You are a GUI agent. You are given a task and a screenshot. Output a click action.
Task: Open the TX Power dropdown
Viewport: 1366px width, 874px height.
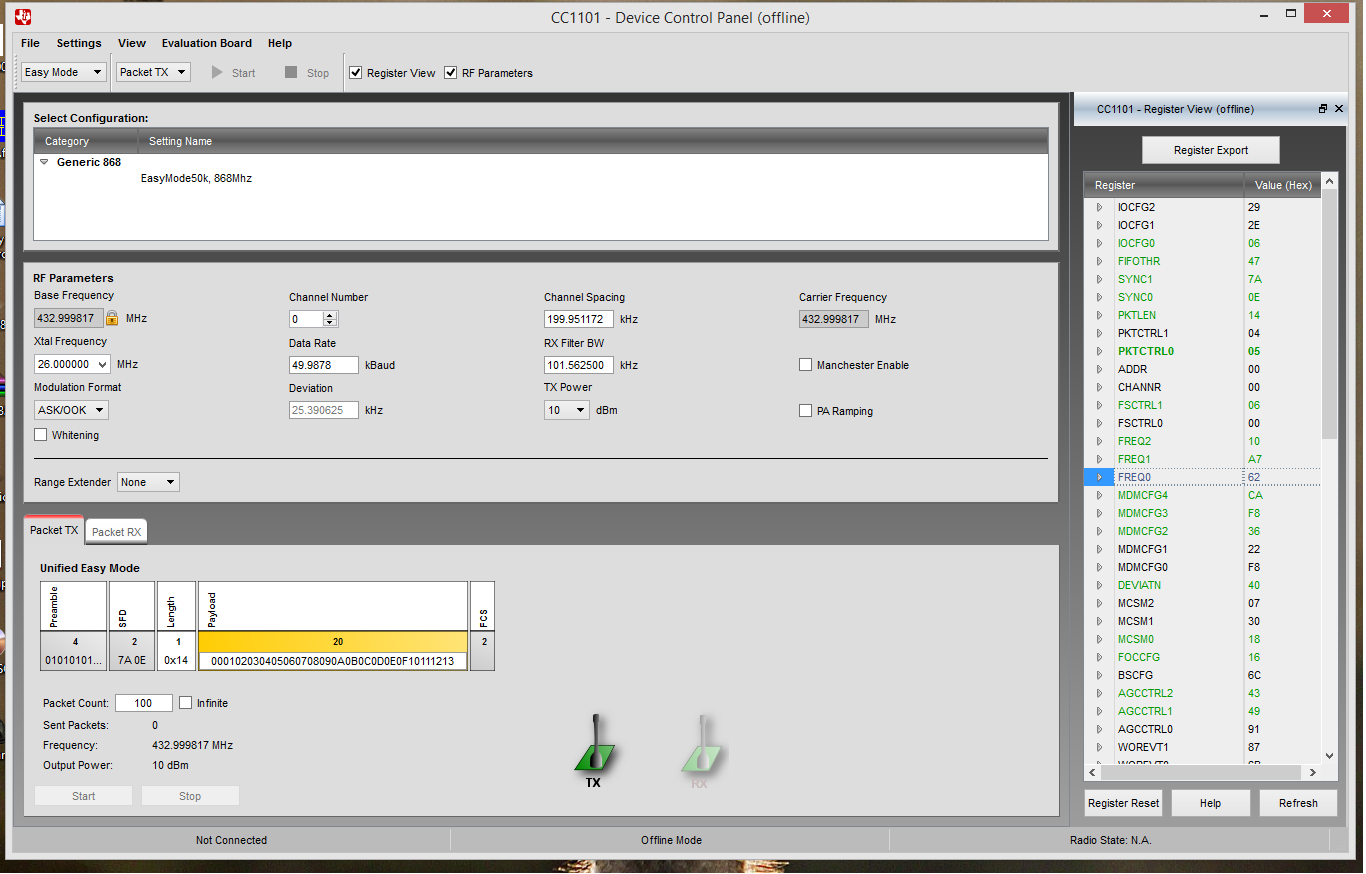[x=567, y=410]
